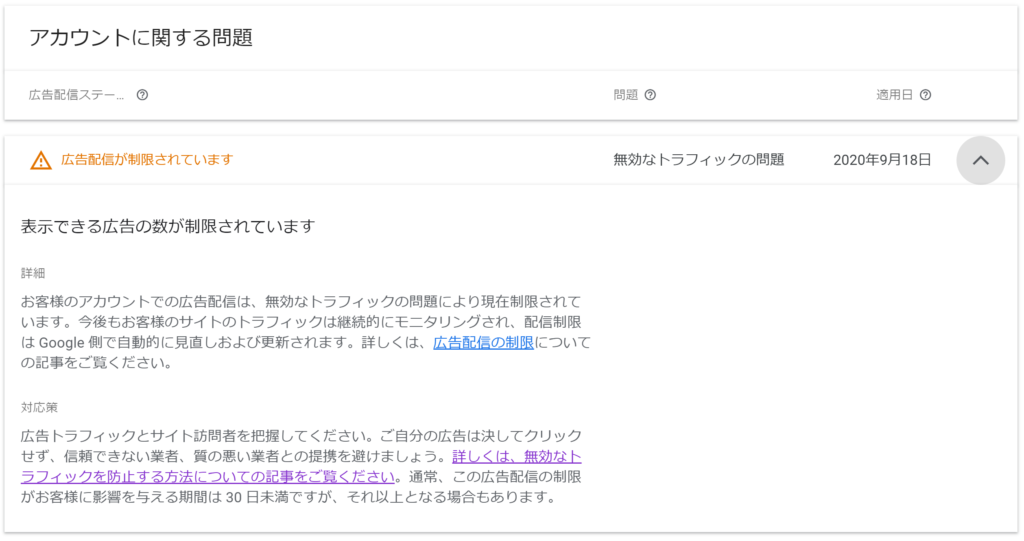Click the 詳細 section label
1024x541 pixels.
click(33, 273)
